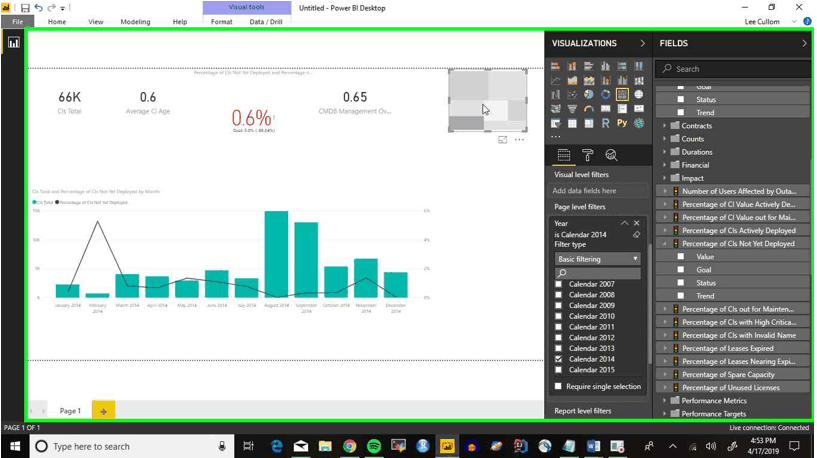Collapse the Year filter card

(624, 223)
